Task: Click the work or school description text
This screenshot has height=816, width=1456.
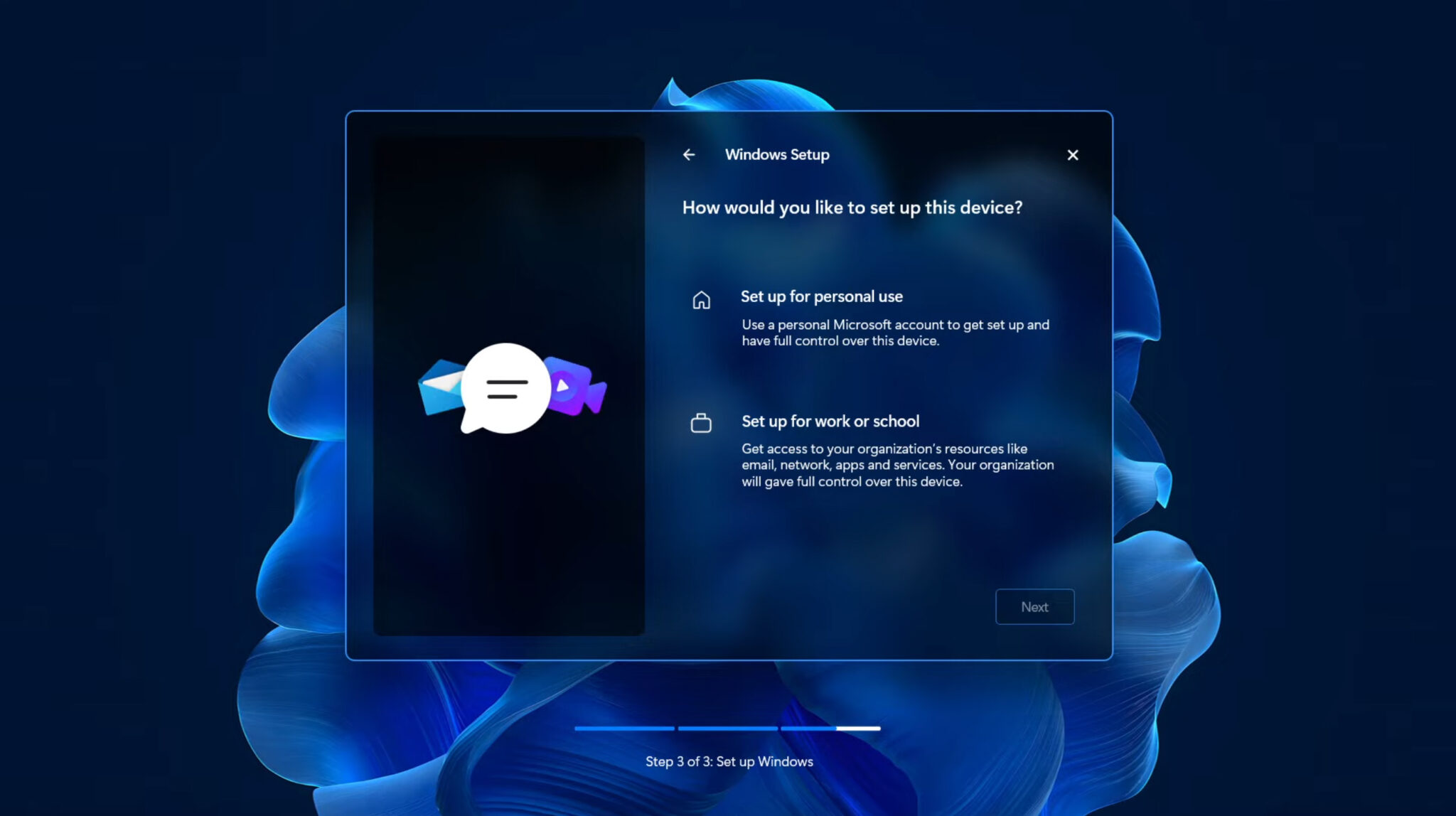Action: click(897, 465)
